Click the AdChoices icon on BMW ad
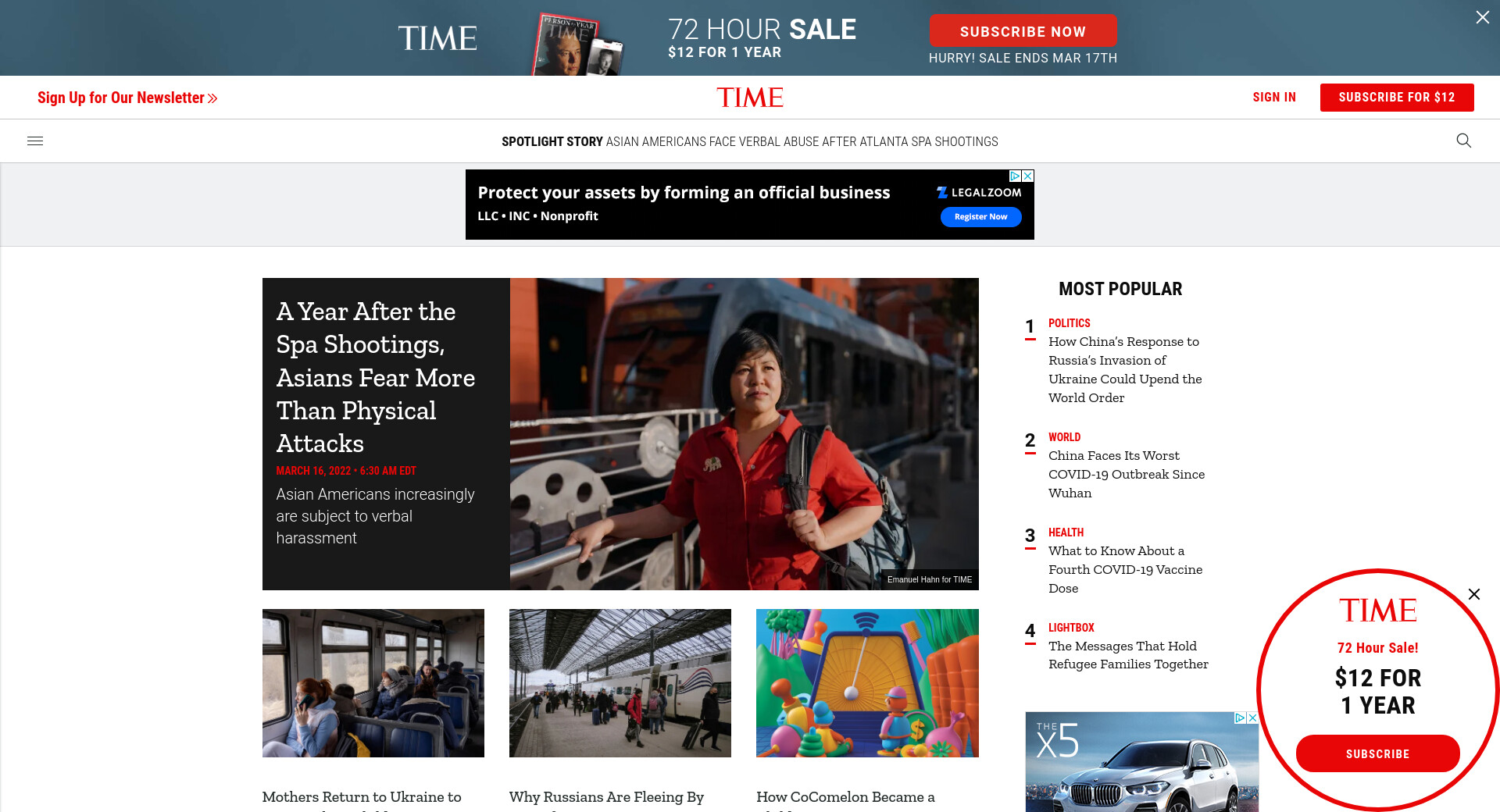This screenshot has height=812, width=1500. [x=1240, y=718]
